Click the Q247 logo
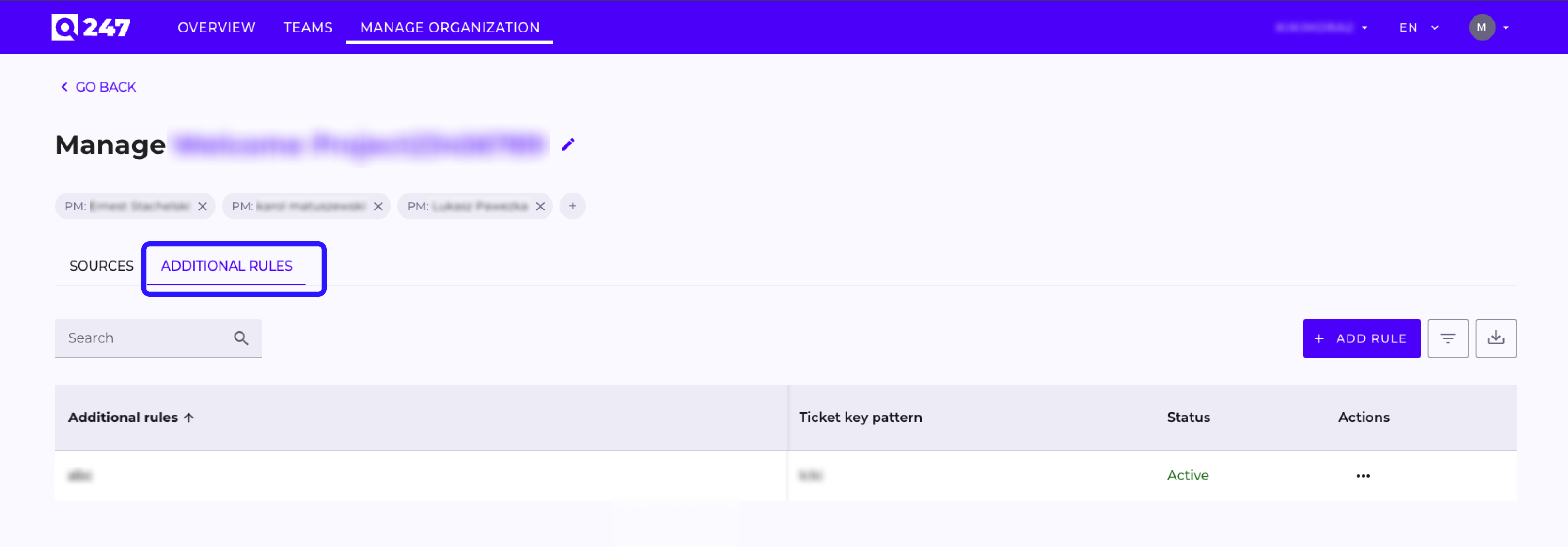This screenshot has height=547, width=1568. (91, 27)
